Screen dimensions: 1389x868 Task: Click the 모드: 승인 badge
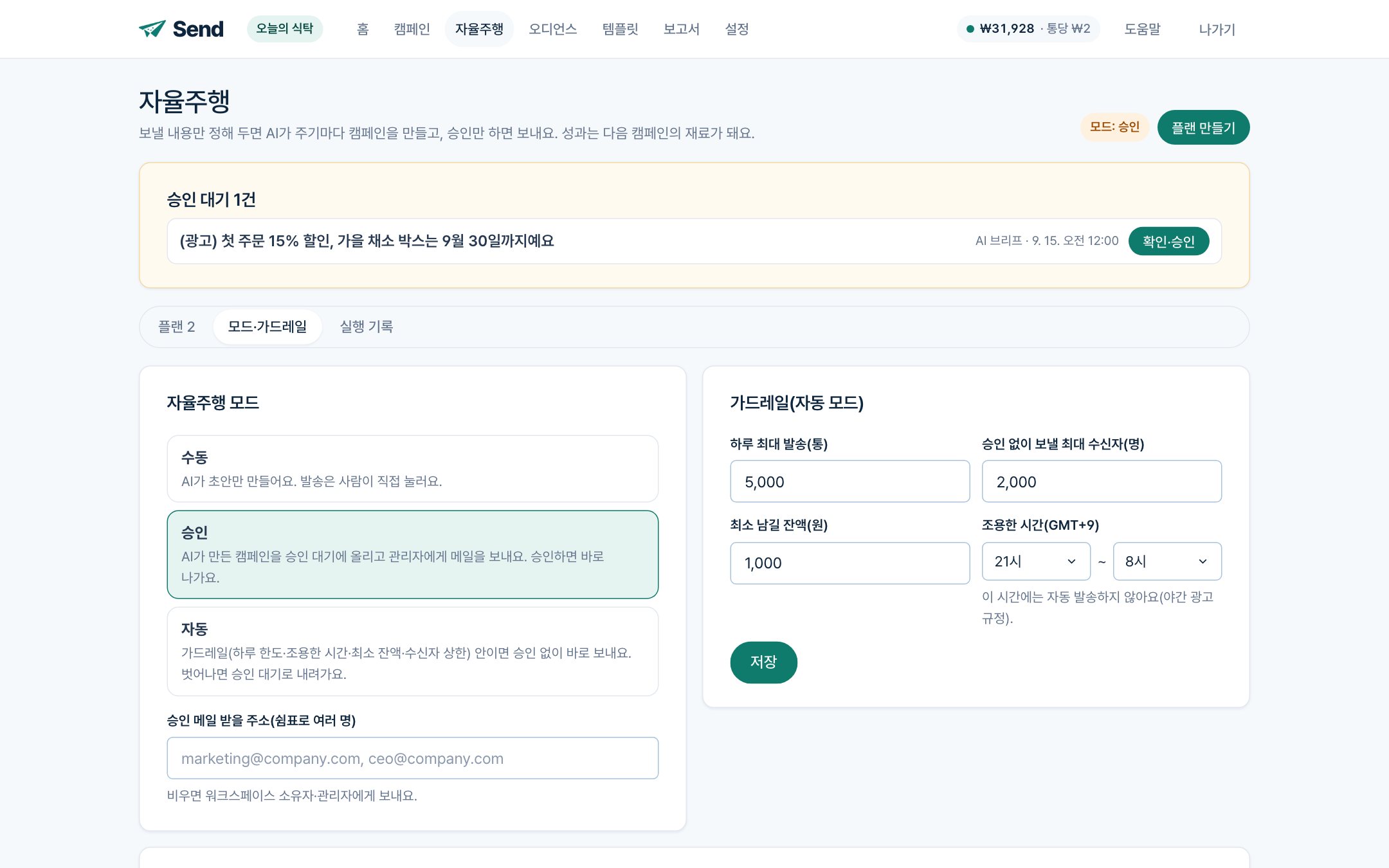[1114, 127]
